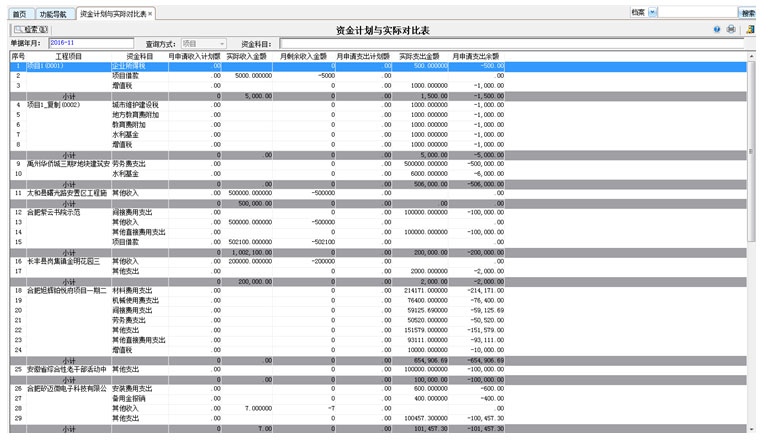Click the 检索 search button
Viewport: 769px width, 440px height.
click(x=31, y=31)
